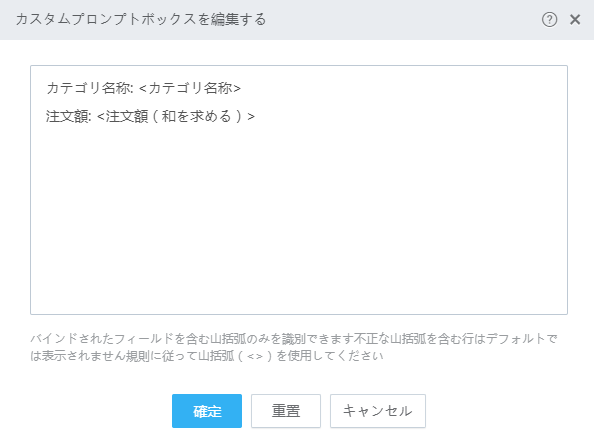Viewport: 594px width, 441px height.
Task: Dismiss the dialog via キャンセル button
Action: tap(378, 411)
